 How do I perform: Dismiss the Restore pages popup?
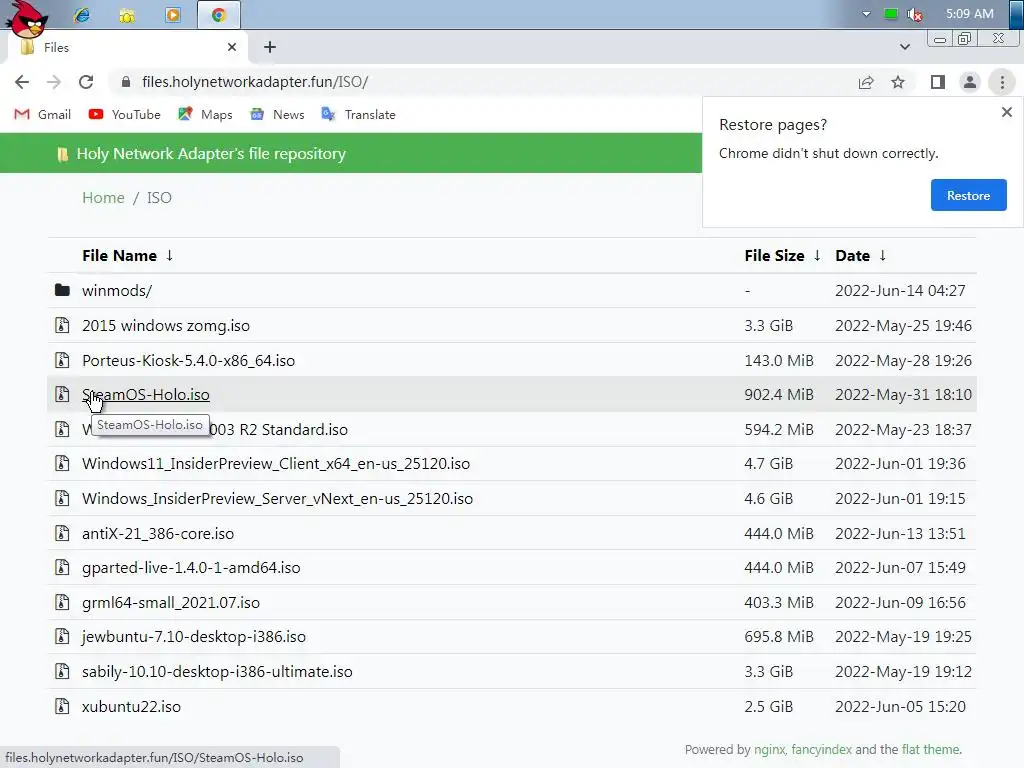[1006, 112]
